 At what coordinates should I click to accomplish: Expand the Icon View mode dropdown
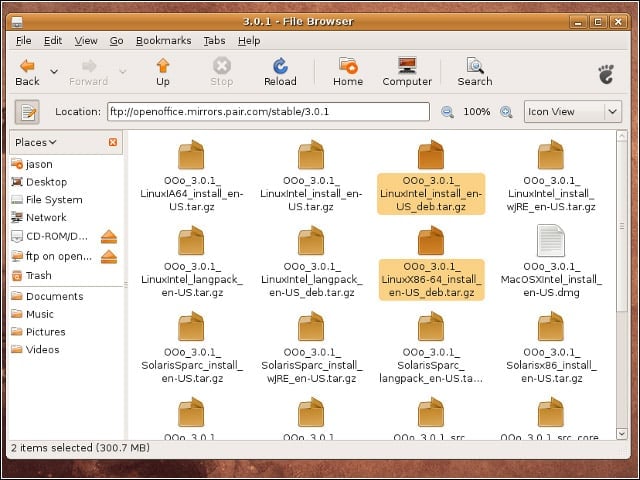[x=612, y=111]
